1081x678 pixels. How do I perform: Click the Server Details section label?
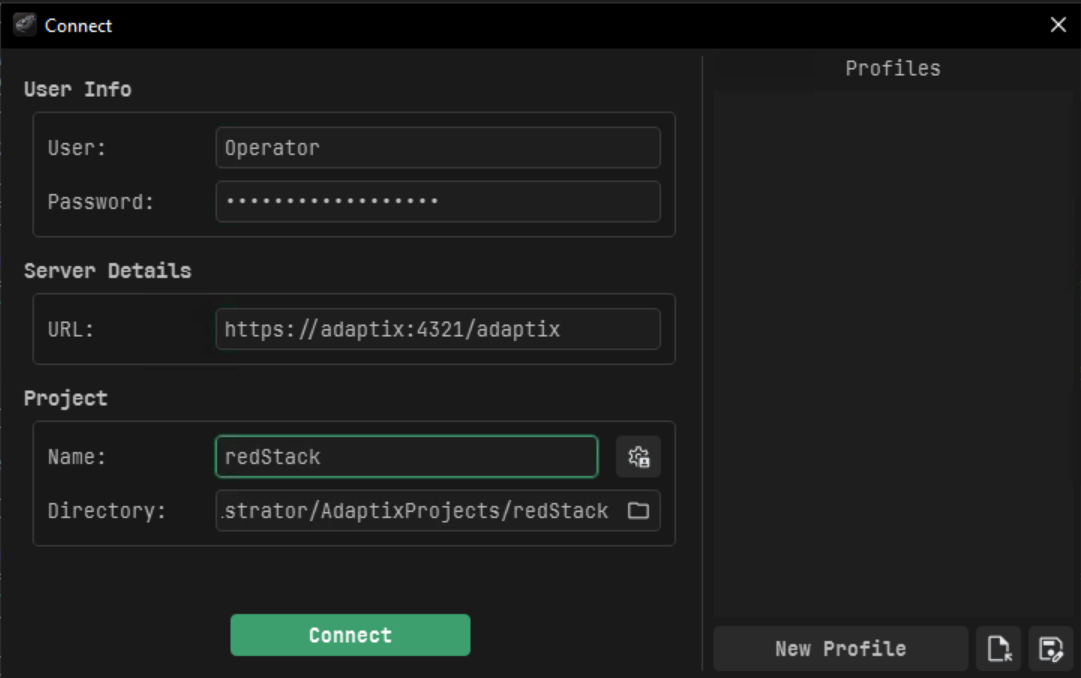pyautogui.click(x=108, y=270)
